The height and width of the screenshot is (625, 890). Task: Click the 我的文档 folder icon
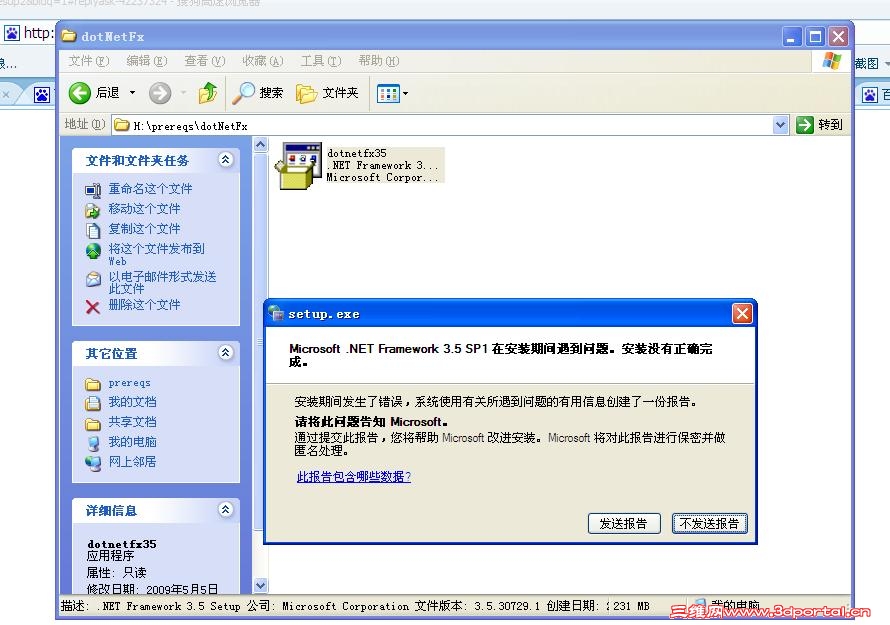click(93, 404)
